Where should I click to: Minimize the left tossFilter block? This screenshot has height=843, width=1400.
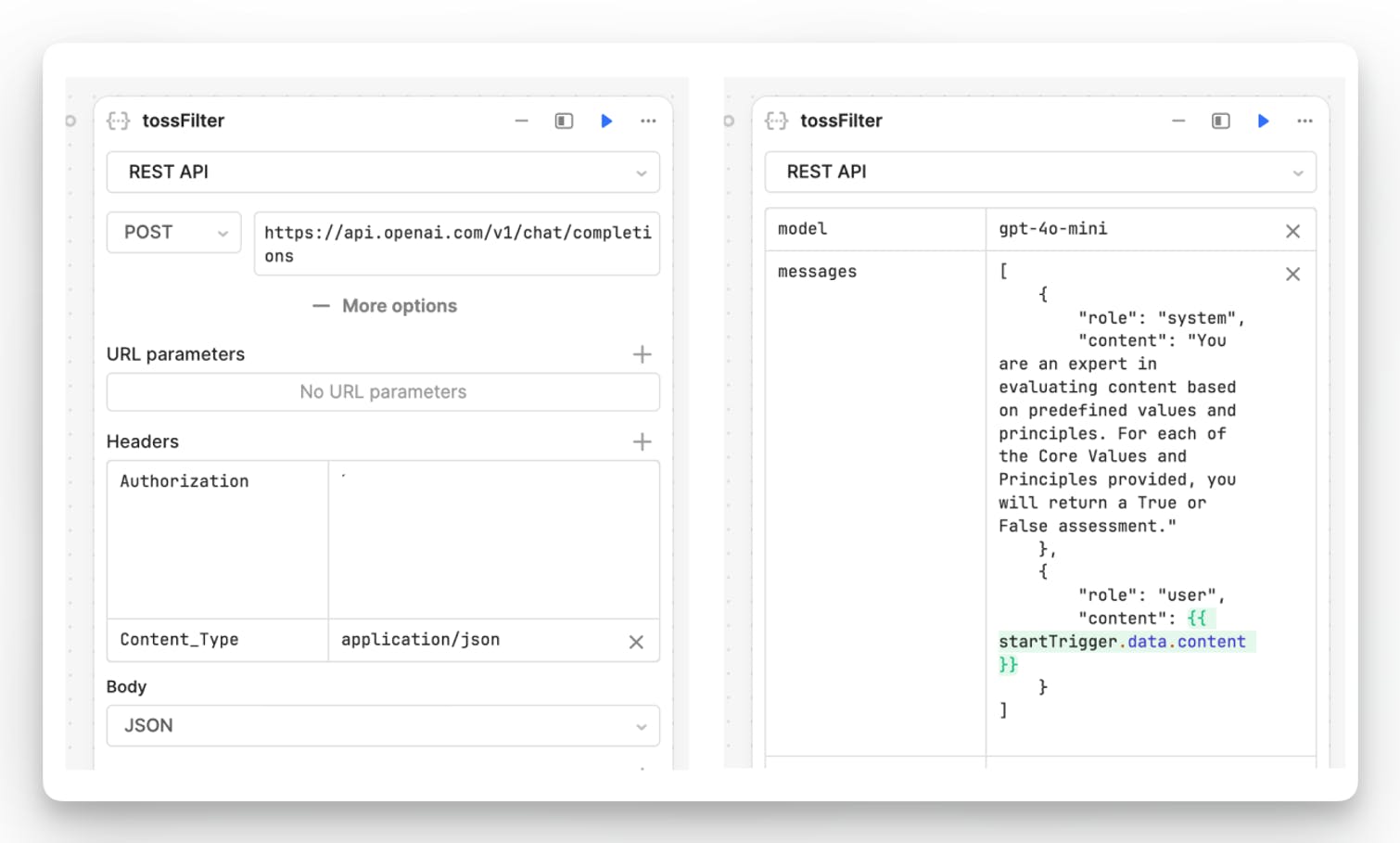[x=522, y=121]
